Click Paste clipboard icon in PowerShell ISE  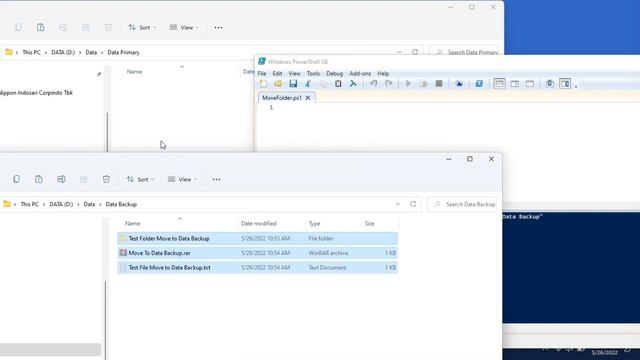(338, 84)
